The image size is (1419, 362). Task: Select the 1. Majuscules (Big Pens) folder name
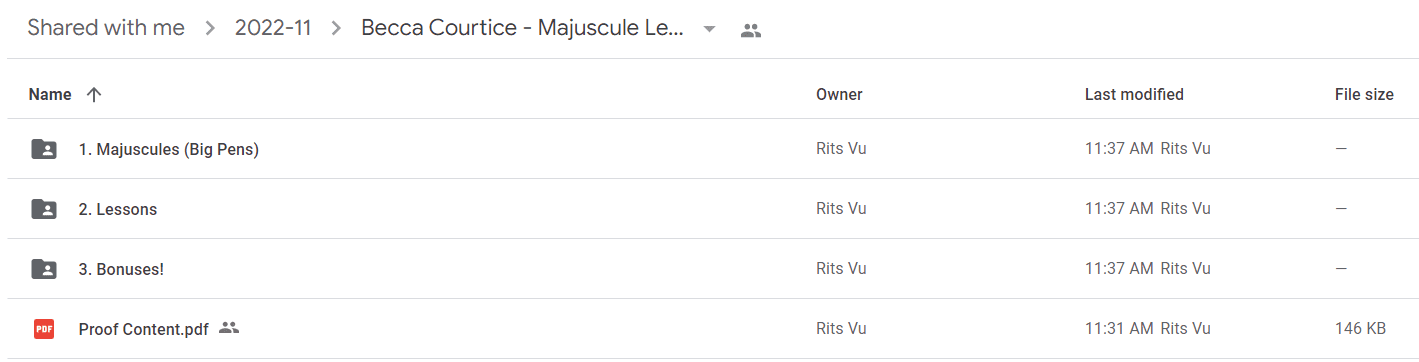point(169,150)
